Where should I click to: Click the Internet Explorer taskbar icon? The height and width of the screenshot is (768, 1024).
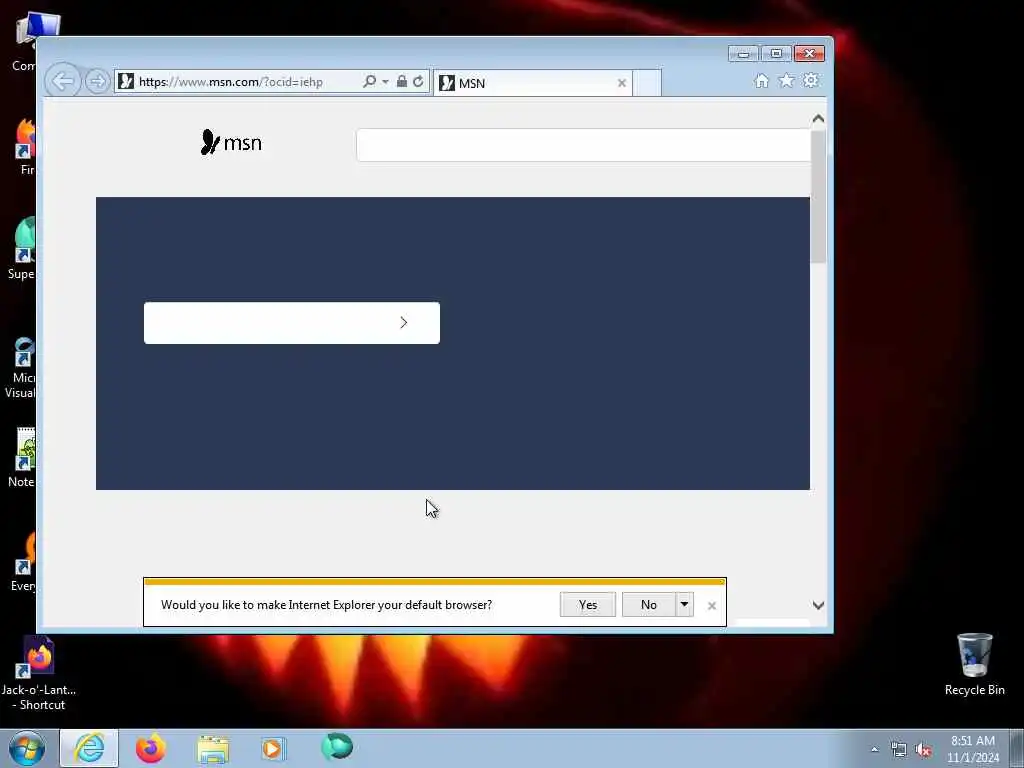[89, 748]
